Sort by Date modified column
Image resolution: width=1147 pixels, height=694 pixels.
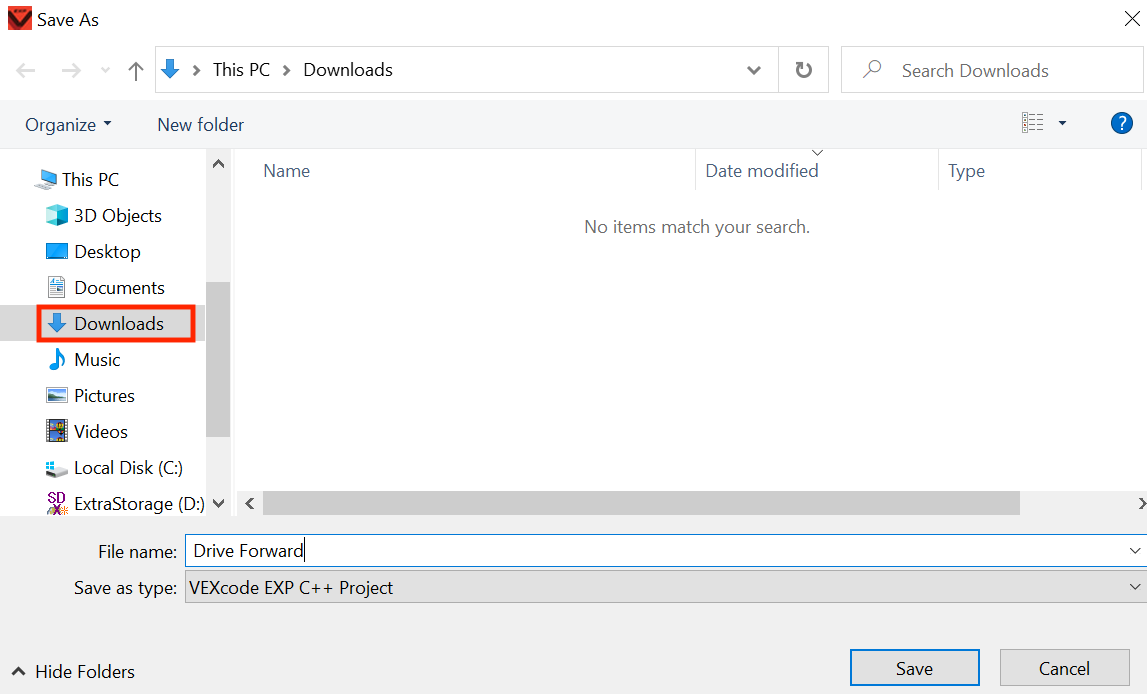coord(762,171)
